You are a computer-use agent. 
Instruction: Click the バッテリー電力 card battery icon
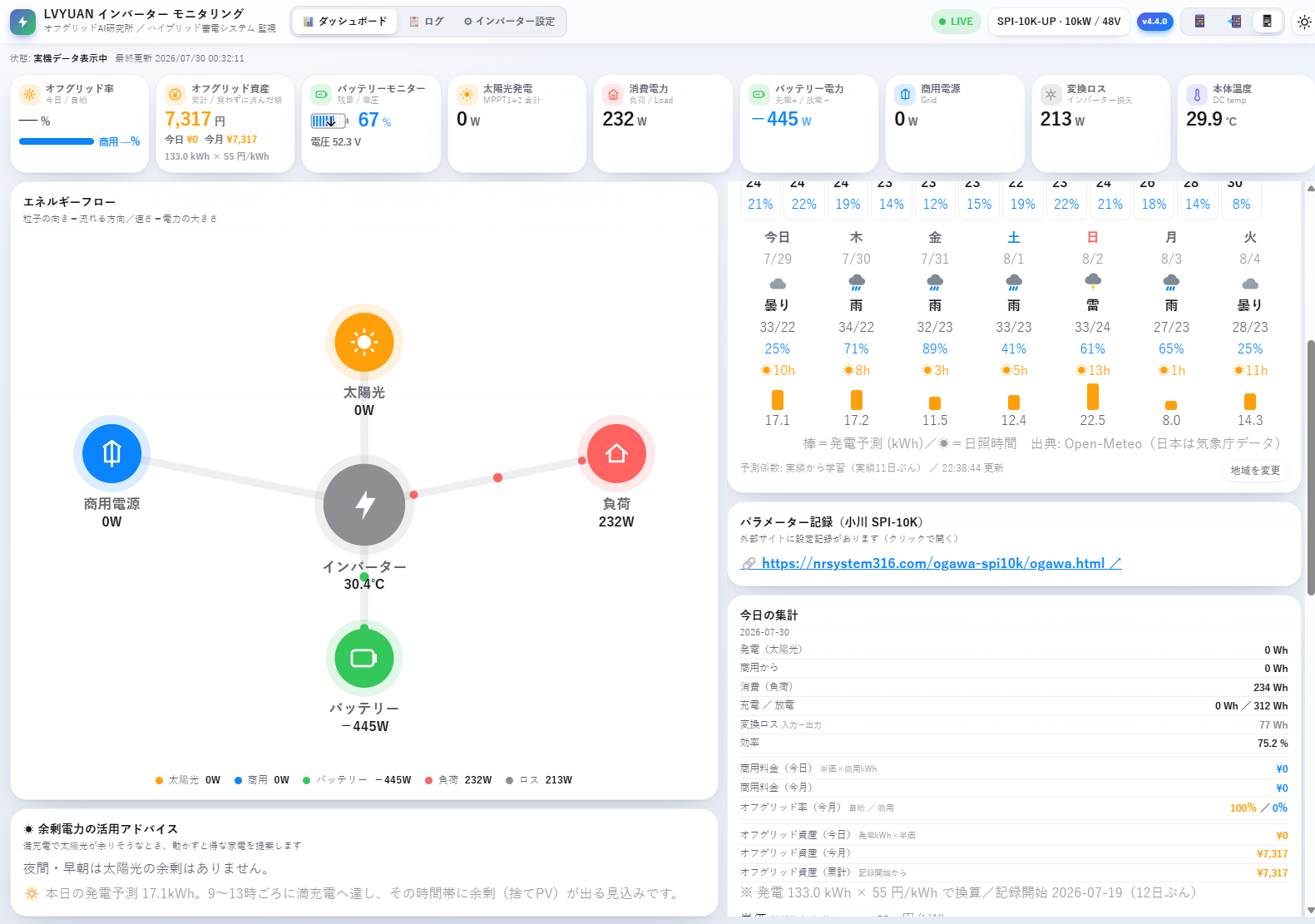point(759,94)
